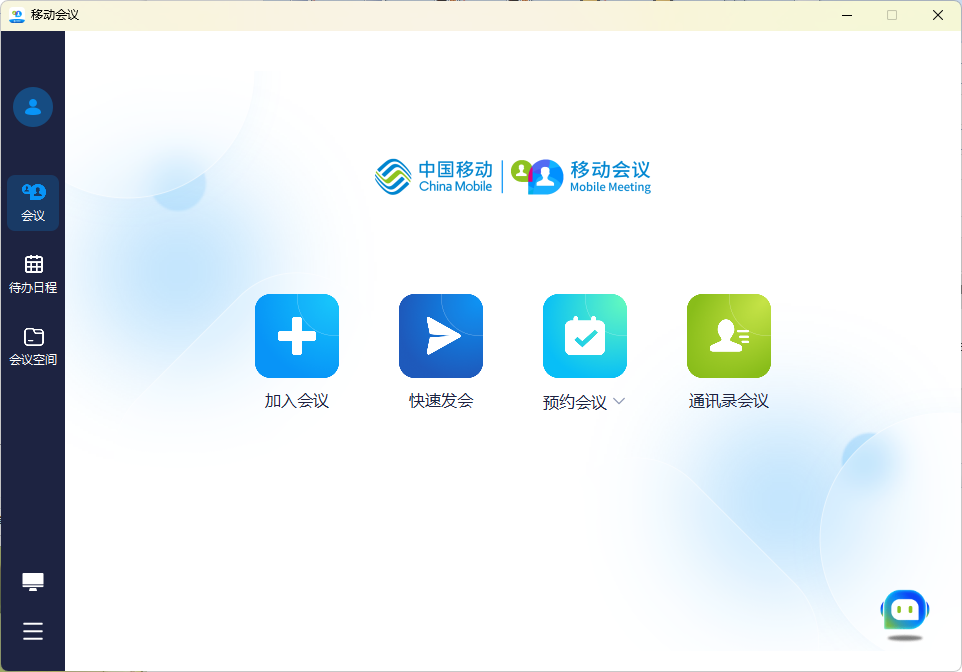Open the hamburger menu at sidebar bottom
962x672 pixels.
coord(33,631)
